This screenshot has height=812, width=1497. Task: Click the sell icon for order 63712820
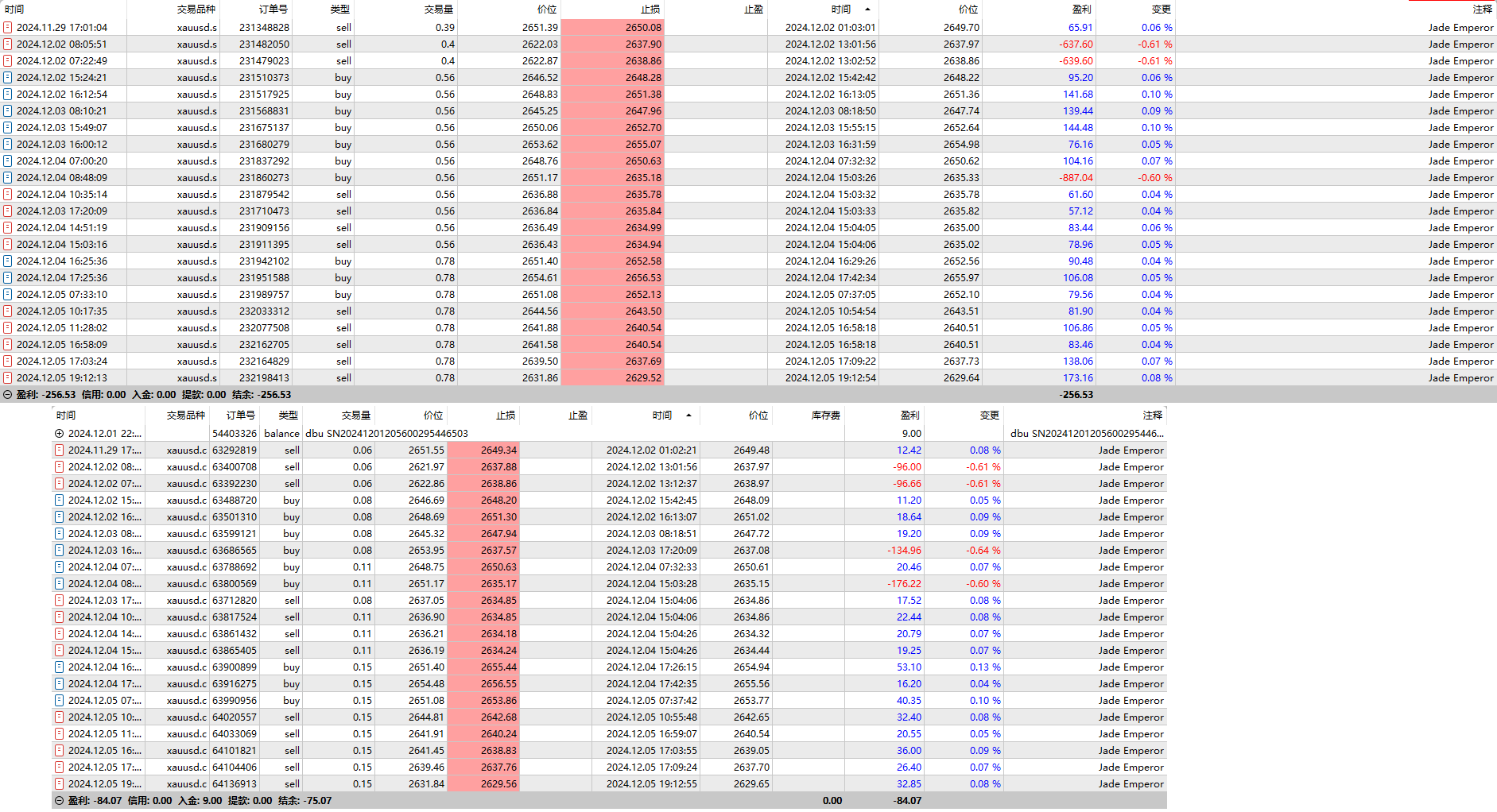[59, 600]
